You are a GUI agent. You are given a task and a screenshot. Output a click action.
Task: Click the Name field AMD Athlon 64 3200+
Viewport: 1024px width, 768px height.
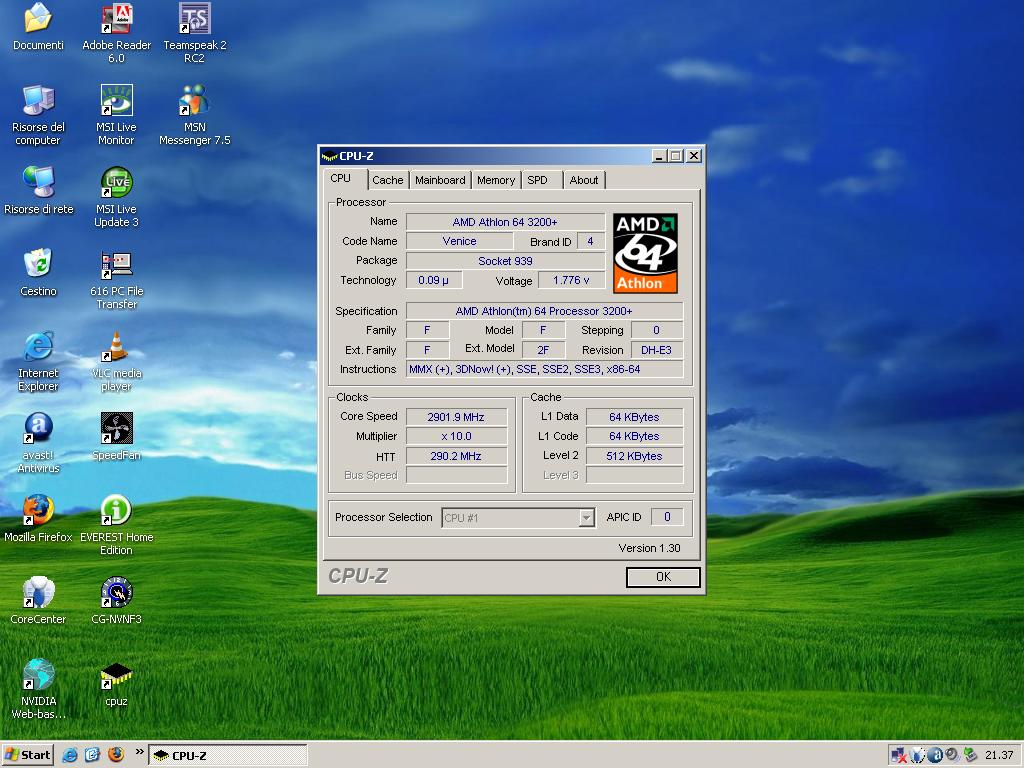pyautogui.click(x=505, y=222)
